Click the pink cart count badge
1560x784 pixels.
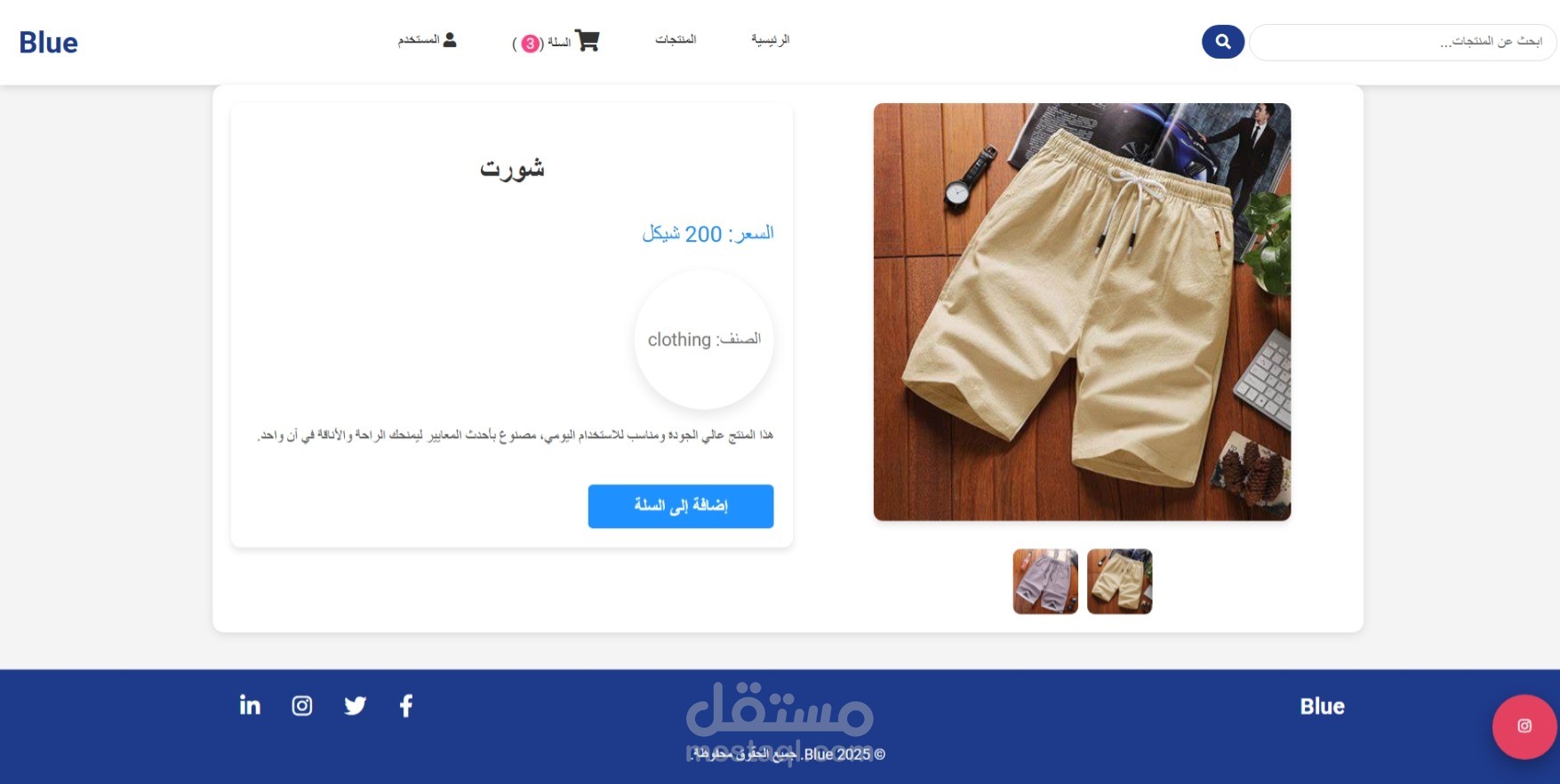tap(530, 44)
